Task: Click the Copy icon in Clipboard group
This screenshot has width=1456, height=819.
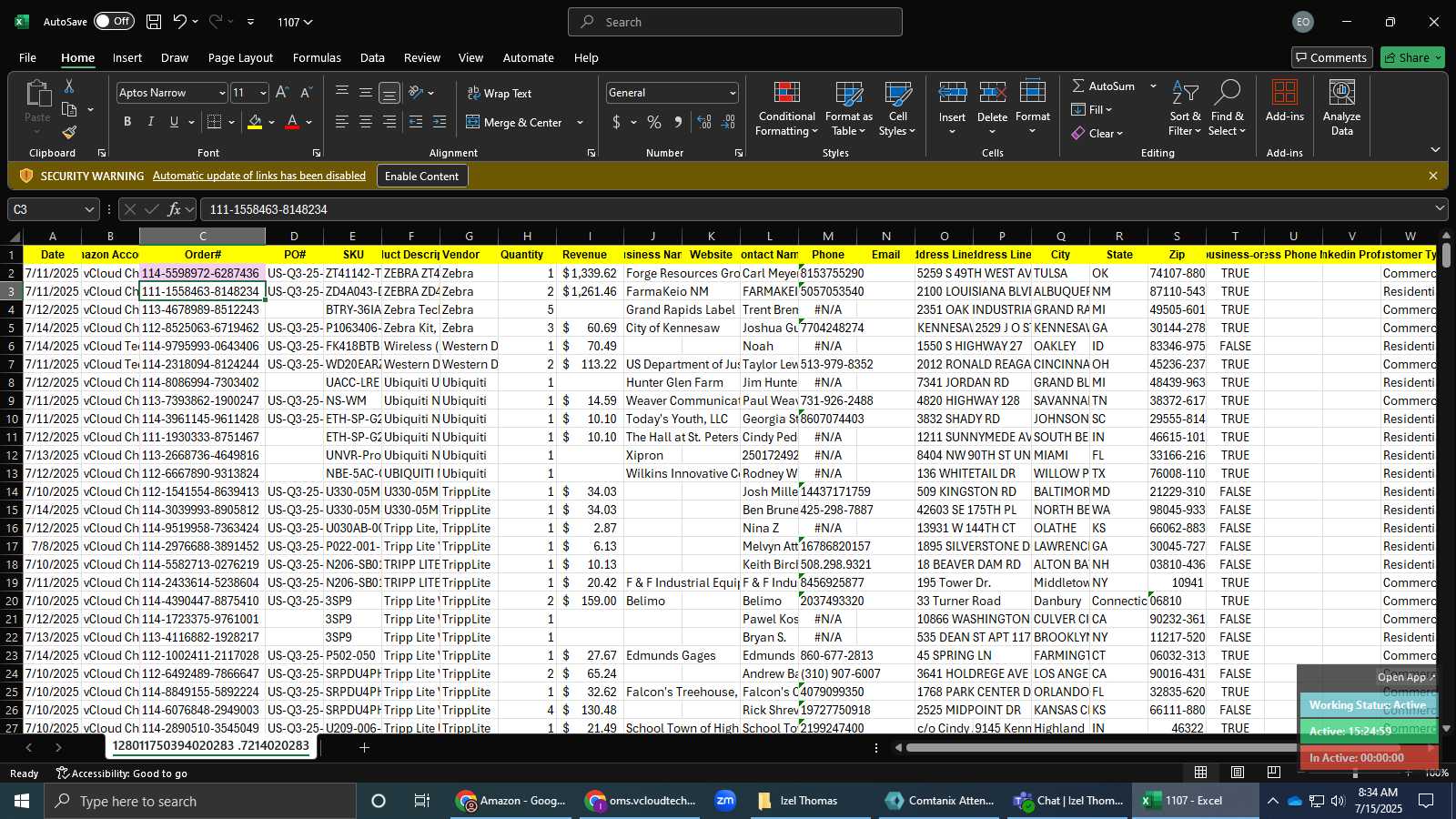Action: [69, 109]
